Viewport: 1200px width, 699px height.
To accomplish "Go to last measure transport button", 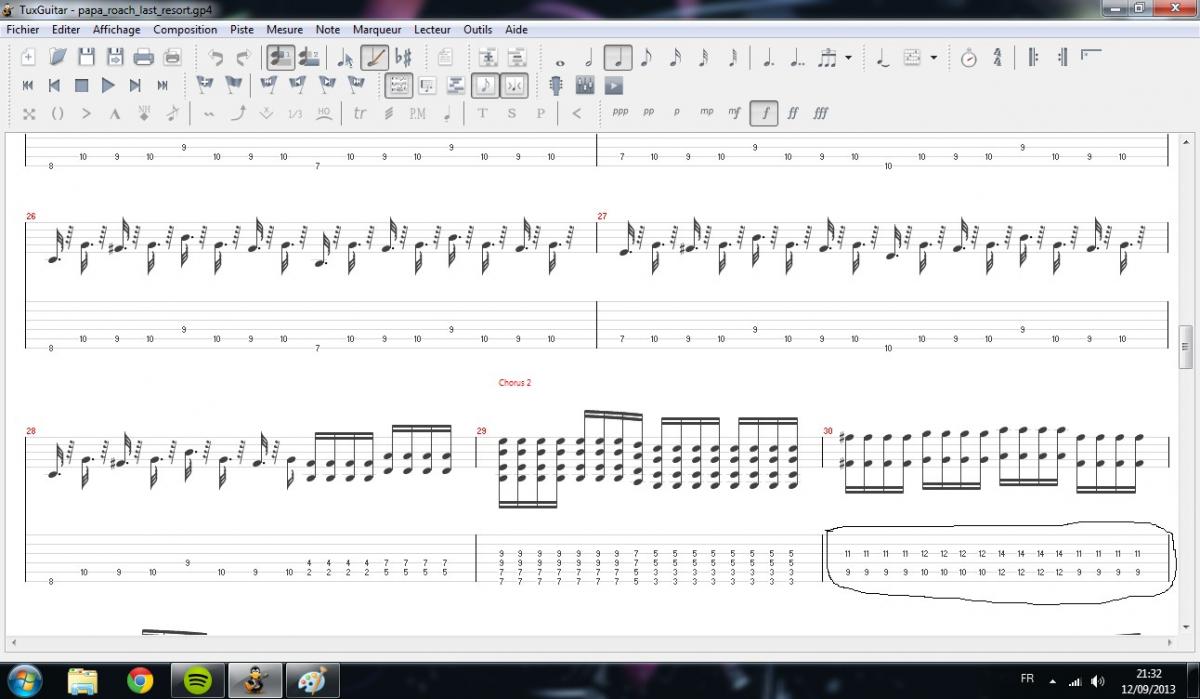I will click(x=162, y=85).
